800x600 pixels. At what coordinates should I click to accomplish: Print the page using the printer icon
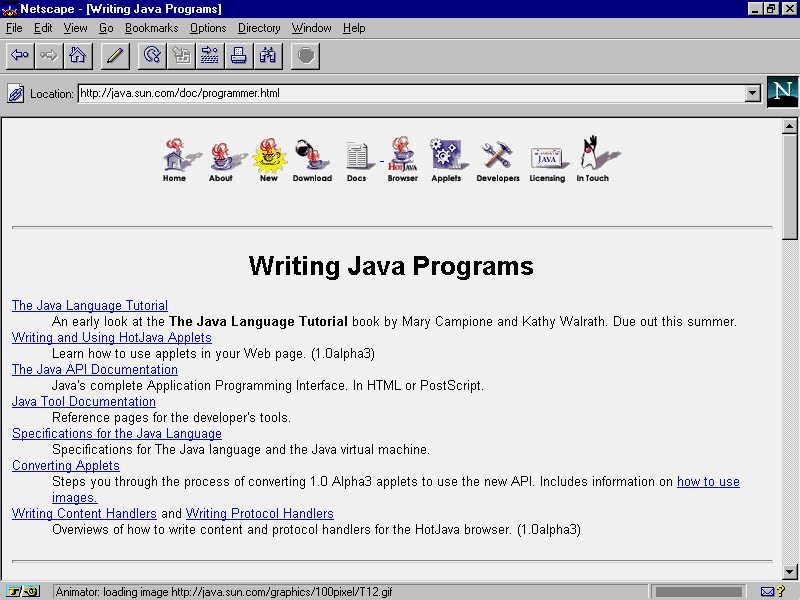[x=239, y=56]
